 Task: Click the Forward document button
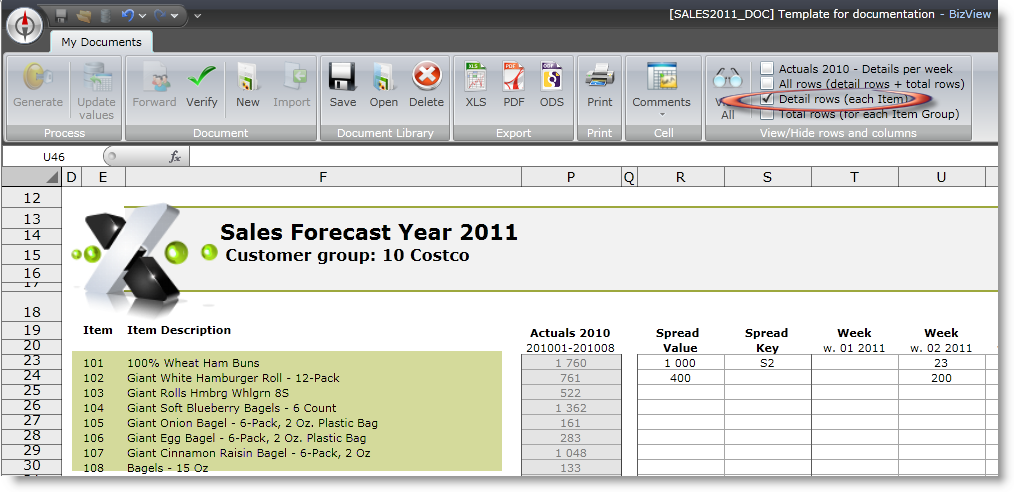(x=155, y=85)
